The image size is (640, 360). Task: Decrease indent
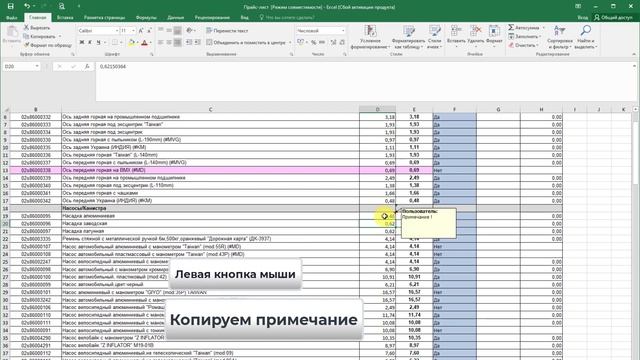click(189, 42)
